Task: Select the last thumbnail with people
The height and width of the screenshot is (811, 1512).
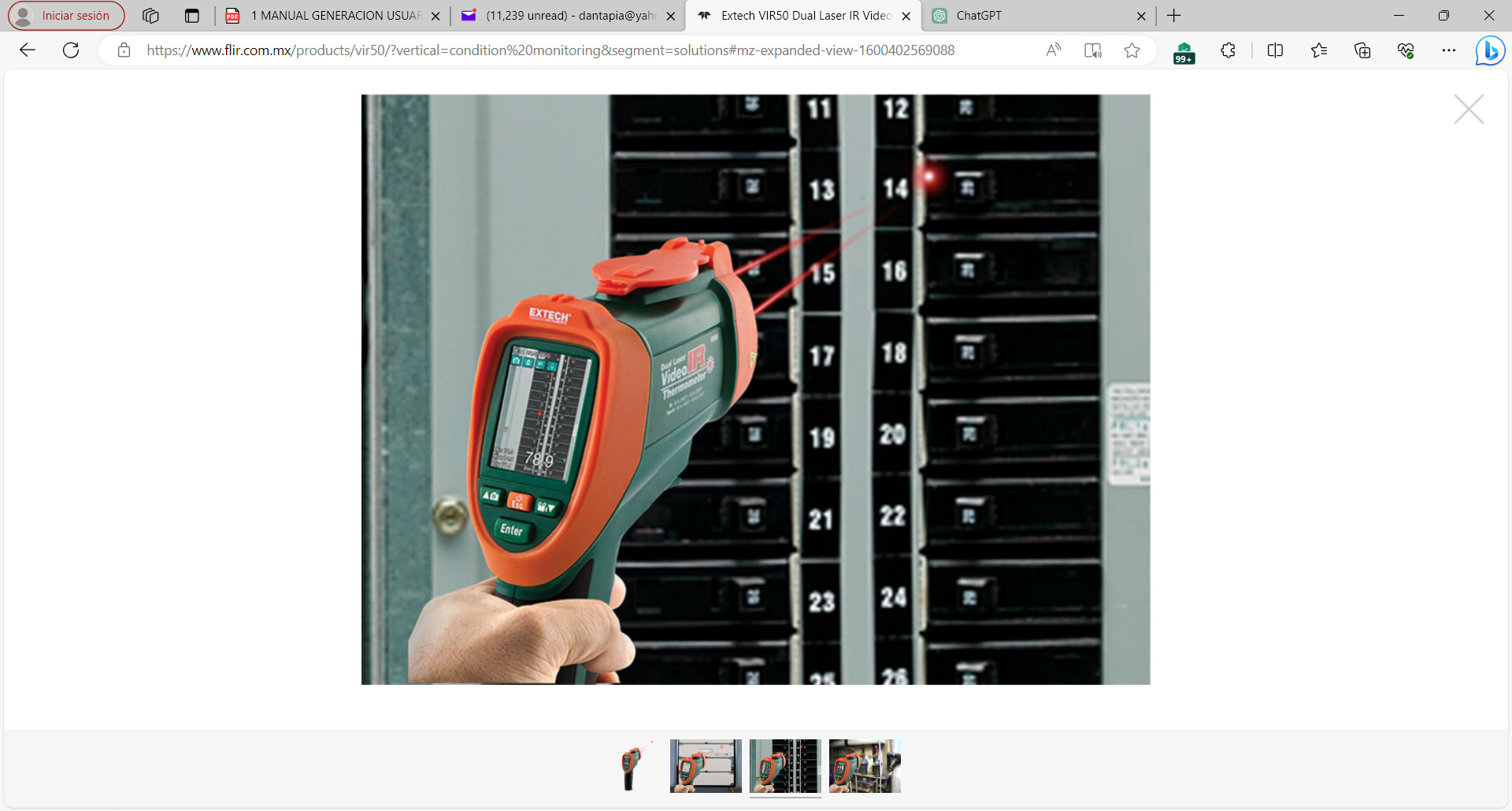Action: [864, 766]
